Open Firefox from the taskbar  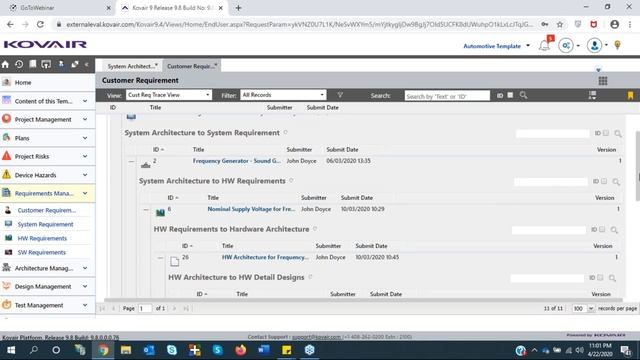coord(241,350)
